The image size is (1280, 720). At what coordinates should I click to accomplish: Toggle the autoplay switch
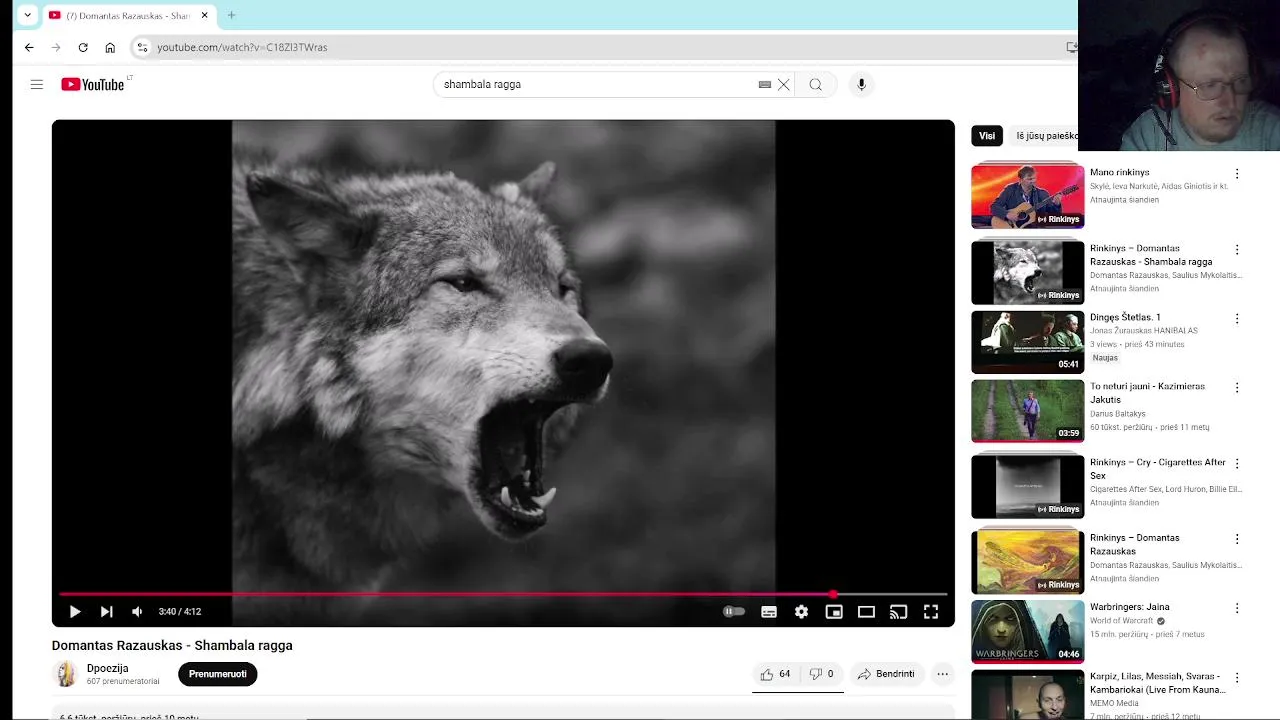tap(734, 612)
